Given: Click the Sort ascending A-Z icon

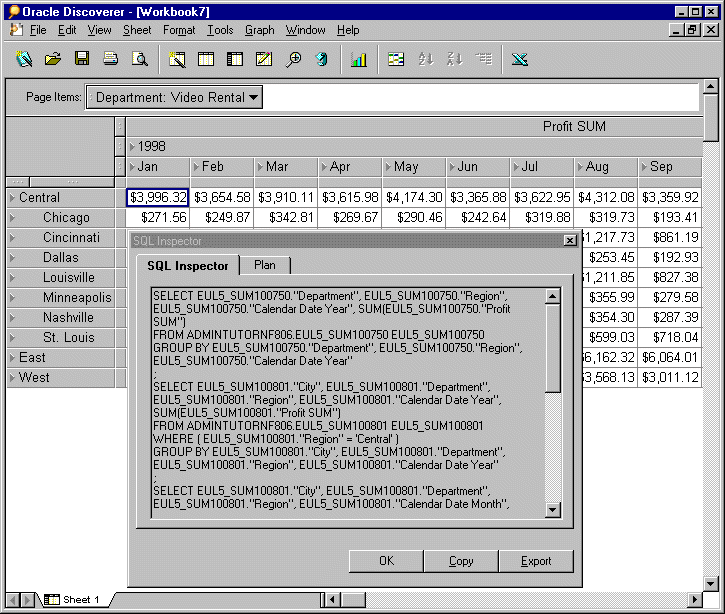Looking at the screenshot, I should coord(425,59).
